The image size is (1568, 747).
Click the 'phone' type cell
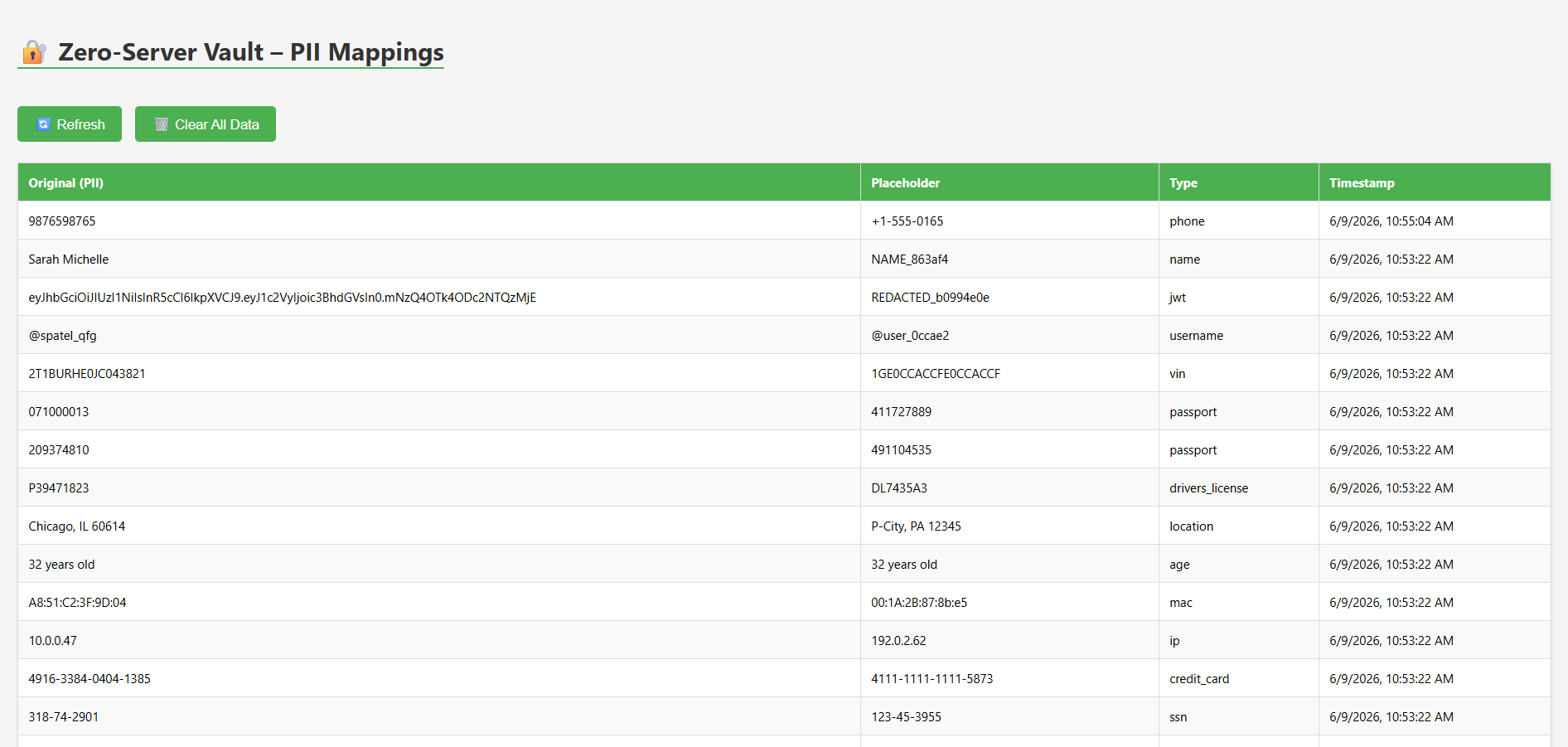pyautogui.click(x=1239, y=221)
